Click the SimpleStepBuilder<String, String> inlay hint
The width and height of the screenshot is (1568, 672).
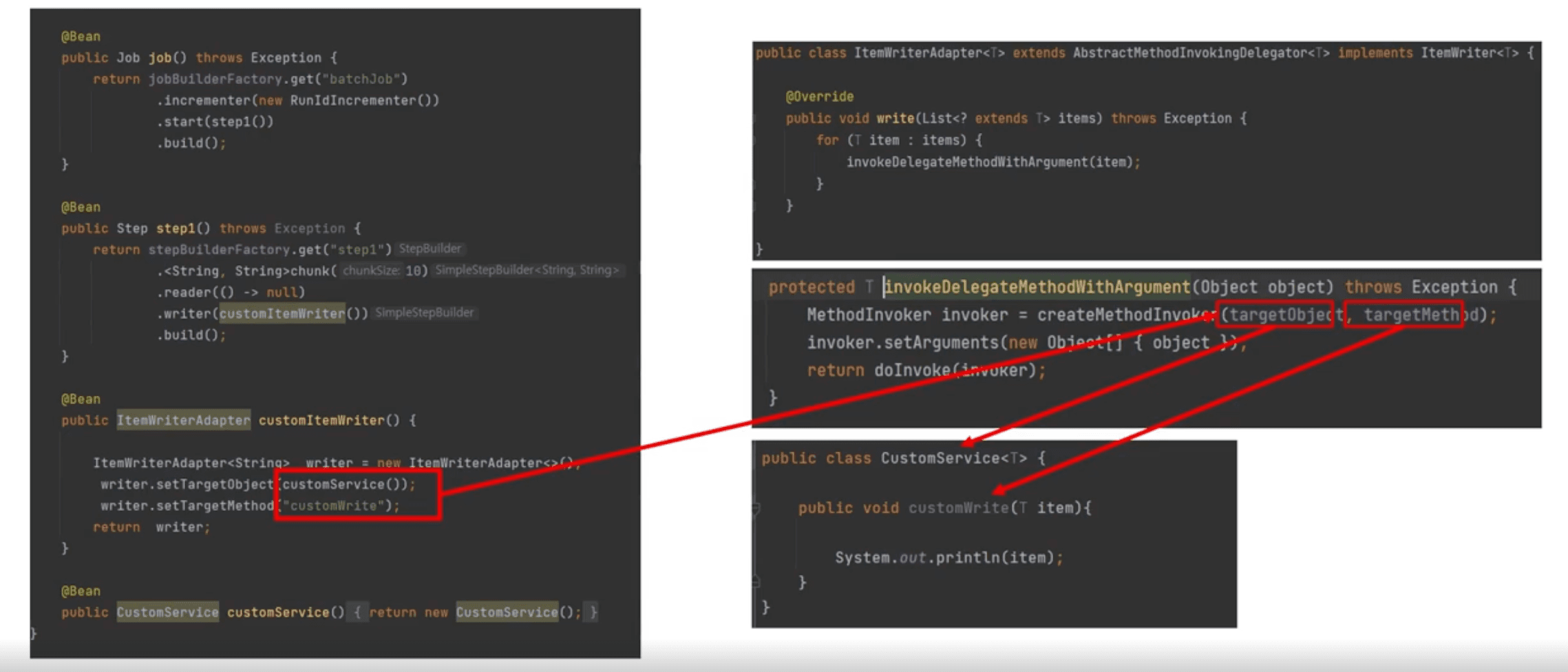coord(527,270)
